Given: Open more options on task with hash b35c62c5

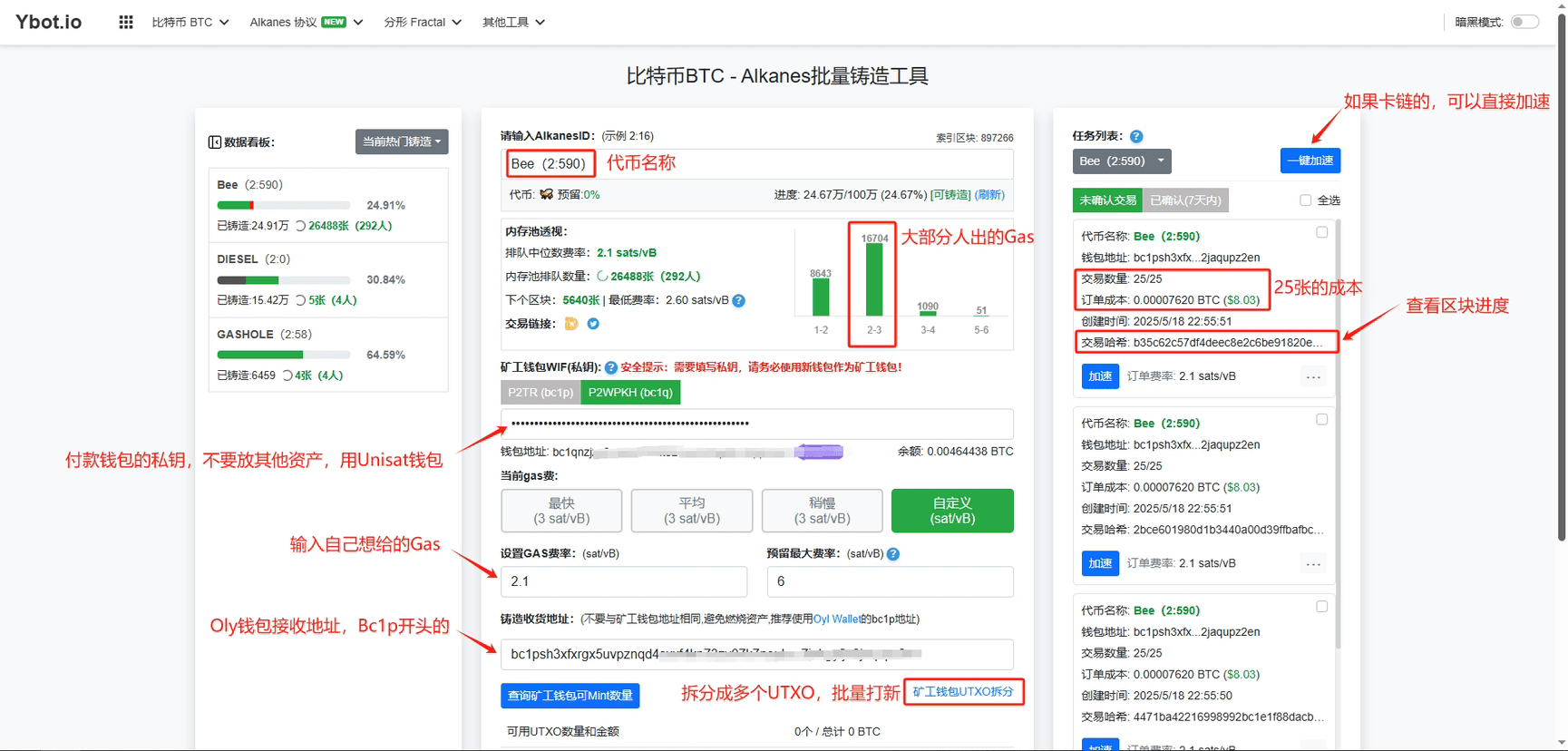Looking at the screenshot, I should pyautogui.click(x=1313, y=376).
